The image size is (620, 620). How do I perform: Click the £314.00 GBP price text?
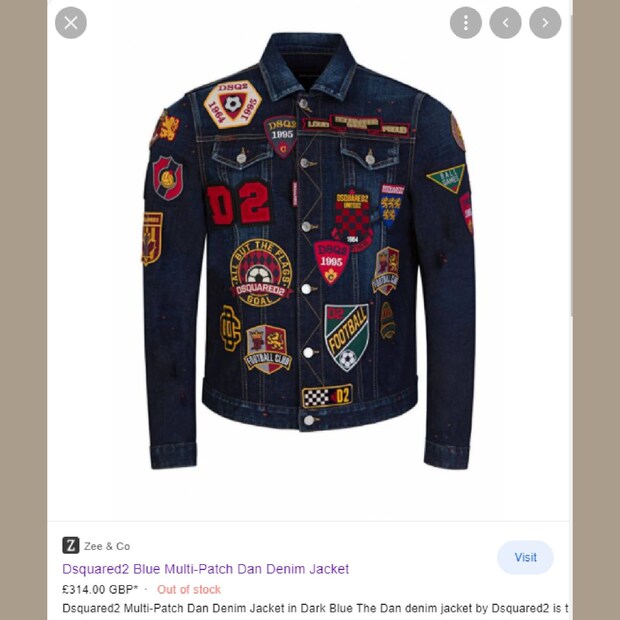click(x=100, y=590)
